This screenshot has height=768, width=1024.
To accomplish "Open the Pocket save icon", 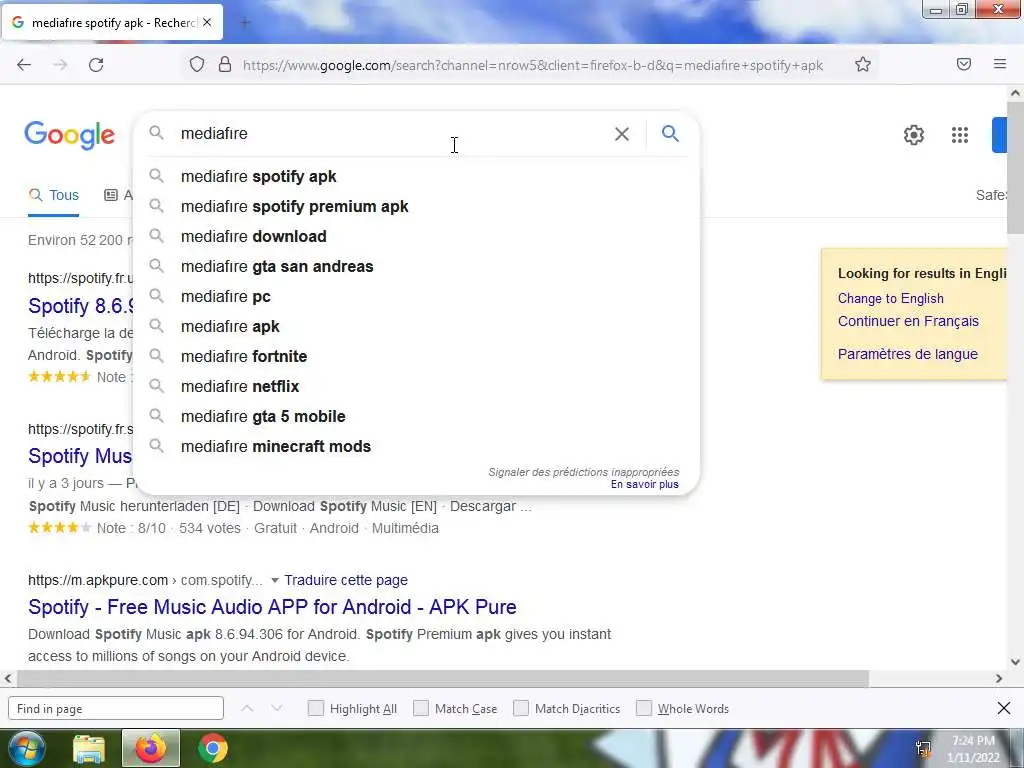I will click(x=964, y=64).
